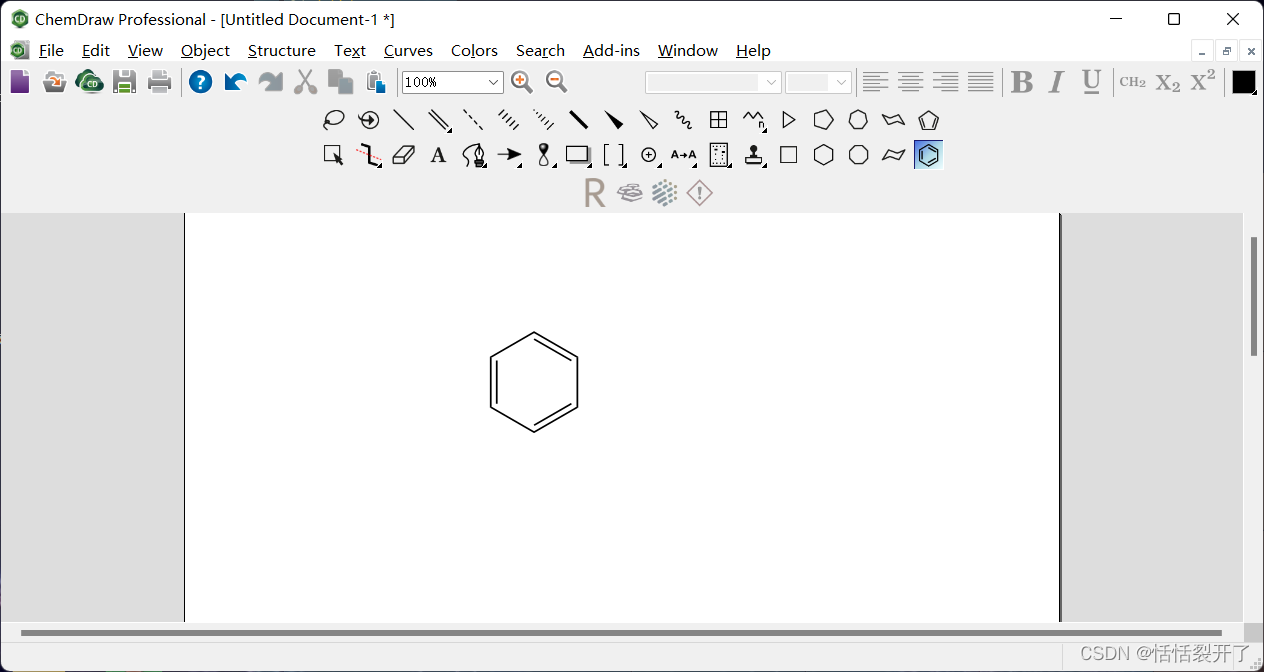The height and width of the screenshot is (672, 1264).
Task: Select the Table tool
Action: (x=718, y=120)
